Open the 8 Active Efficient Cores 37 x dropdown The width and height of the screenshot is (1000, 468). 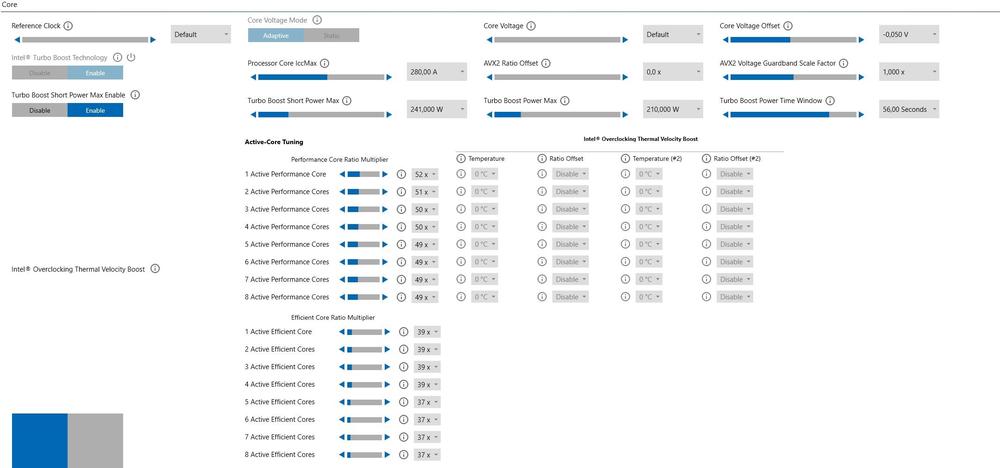(427, 455)
